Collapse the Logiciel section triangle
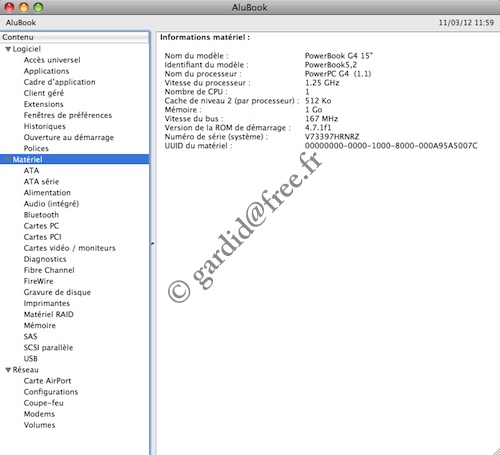The image size is (500, 455). point(8,49)
